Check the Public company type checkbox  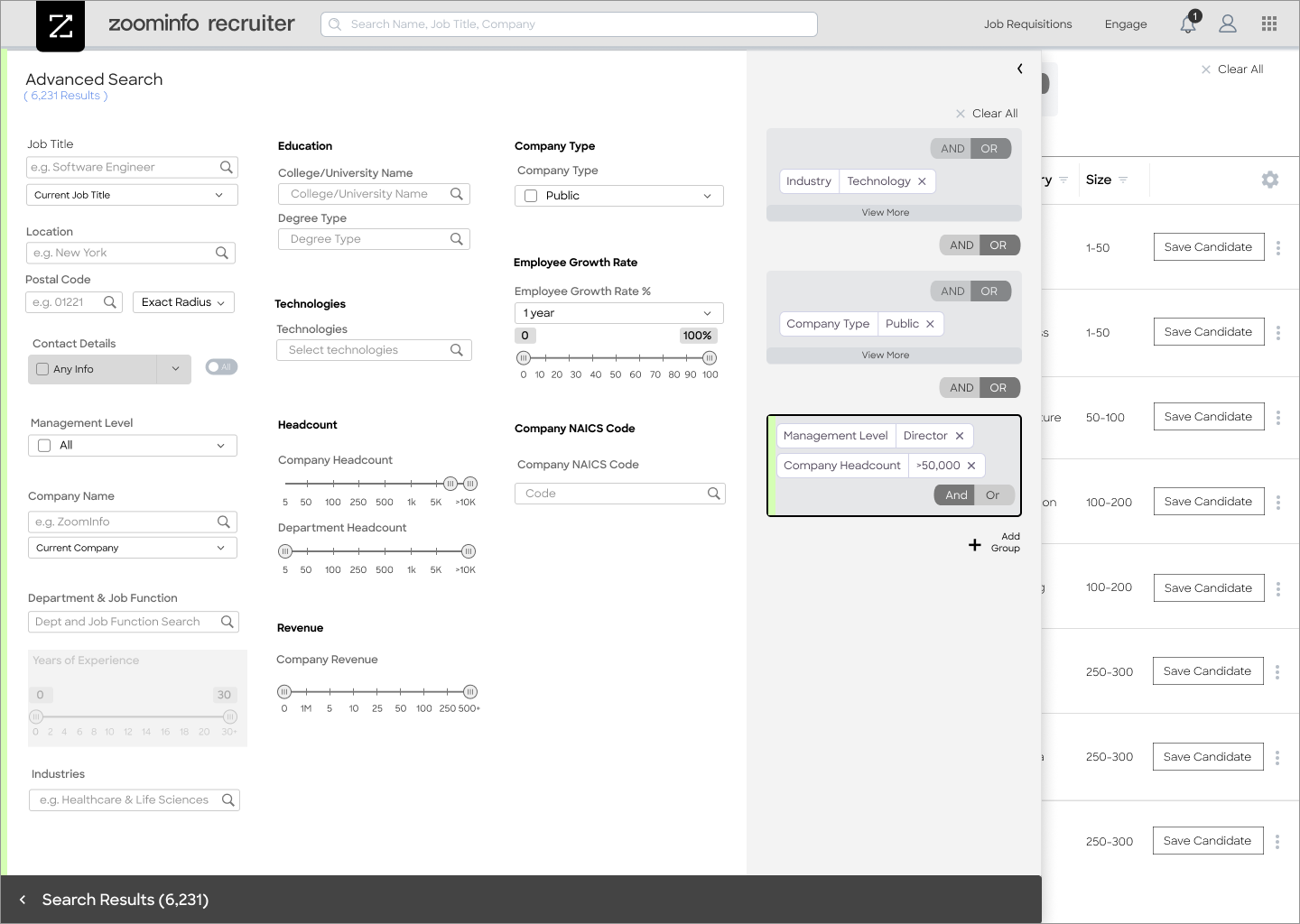[531, 196]
